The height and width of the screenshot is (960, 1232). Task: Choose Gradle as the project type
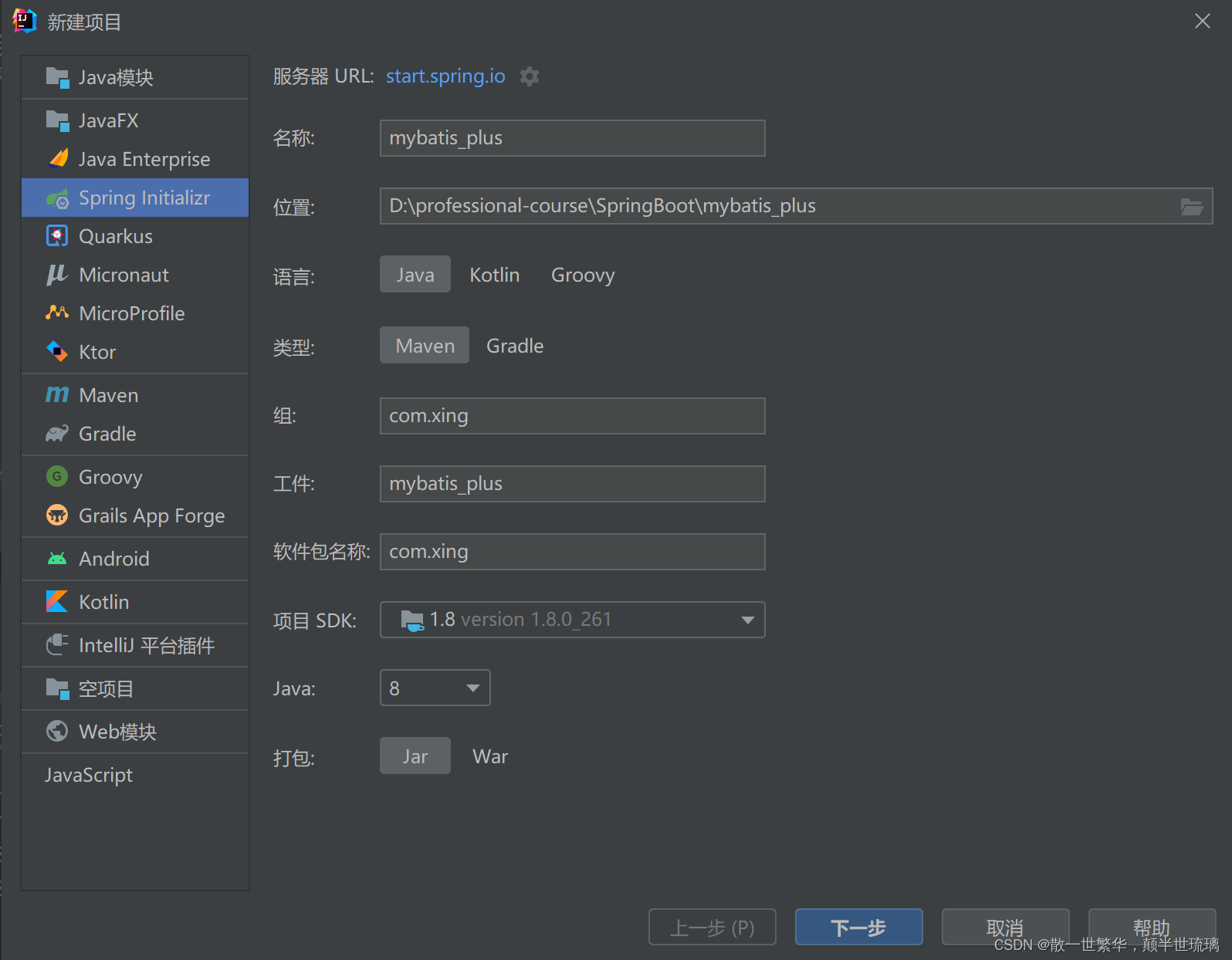tap(515, 346)
